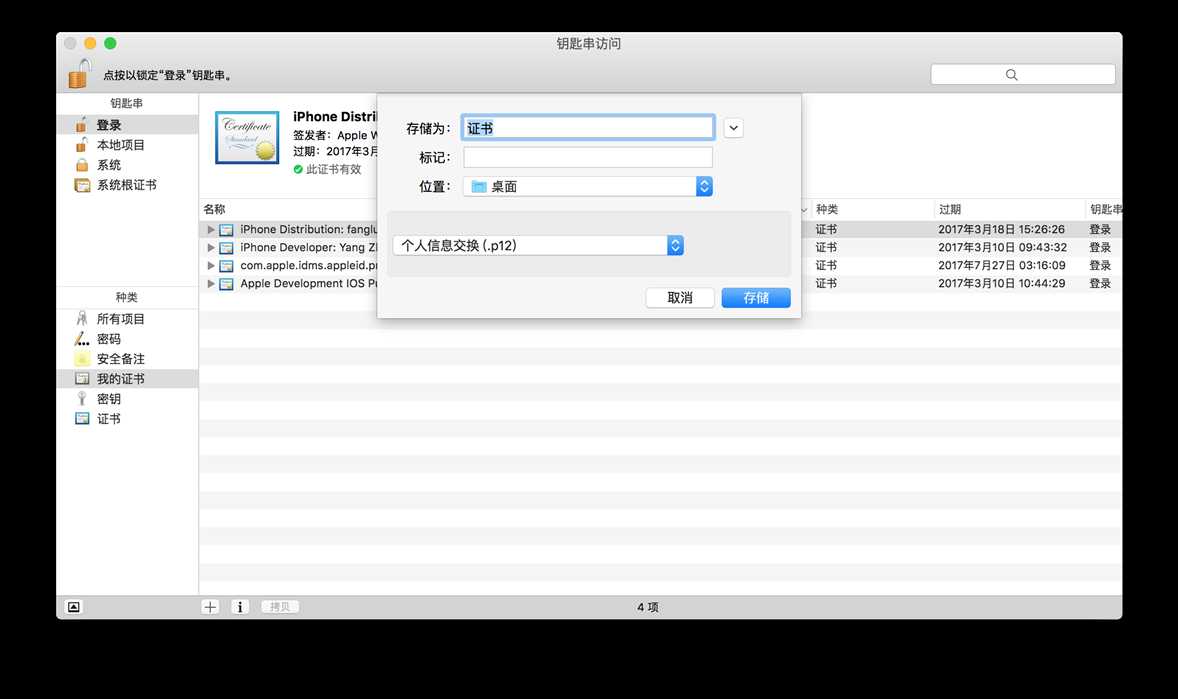This screenshot has height=699, width=1178.
Task: Show the 证书 category in the sidebar
Action: (127, 419)
